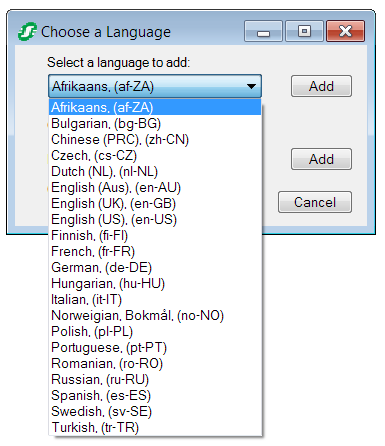Select English (UK), (en-GB)
The height and width of the screenshot is (446, 385).
point(155,204)
